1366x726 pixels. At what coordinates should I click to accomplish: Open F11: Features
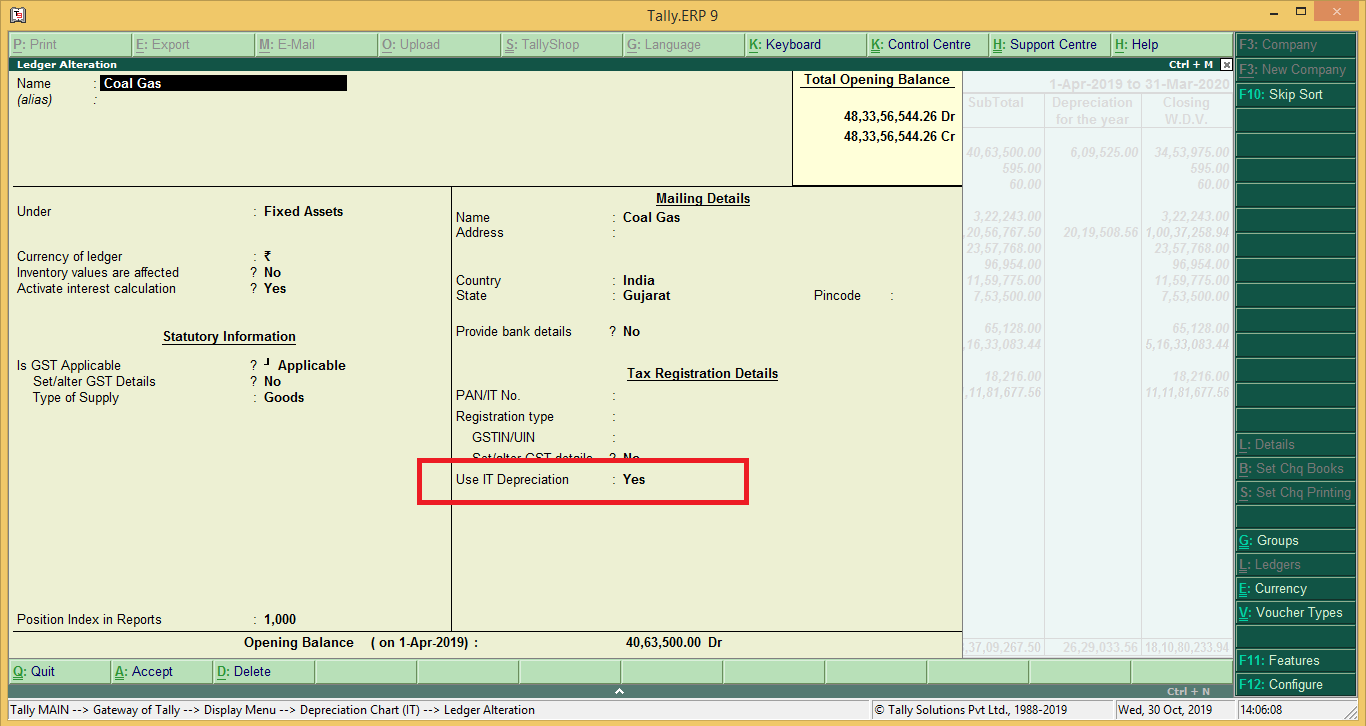[x=1296, y=660]
